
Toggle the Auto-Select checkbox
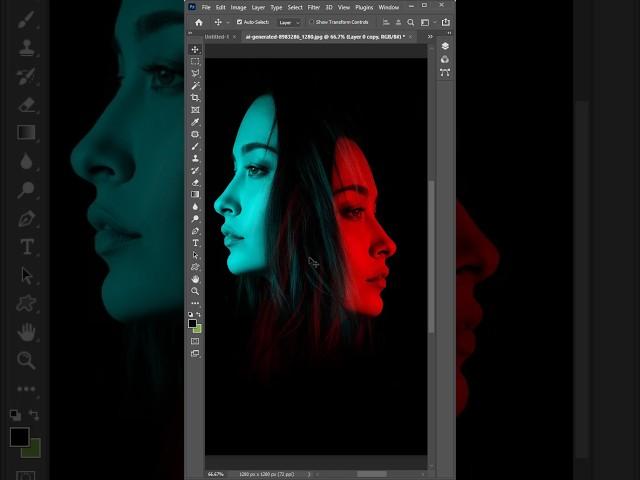(239, 22)
